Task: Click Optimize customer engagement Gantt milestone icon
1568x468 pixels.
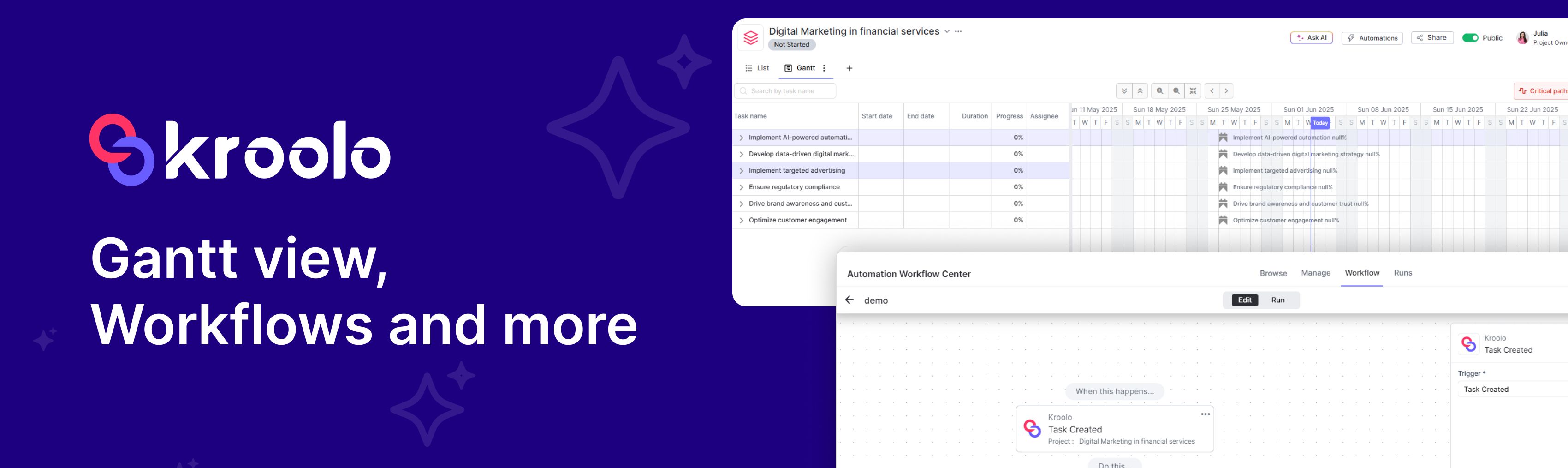Action: click(x=1222, y=220)
